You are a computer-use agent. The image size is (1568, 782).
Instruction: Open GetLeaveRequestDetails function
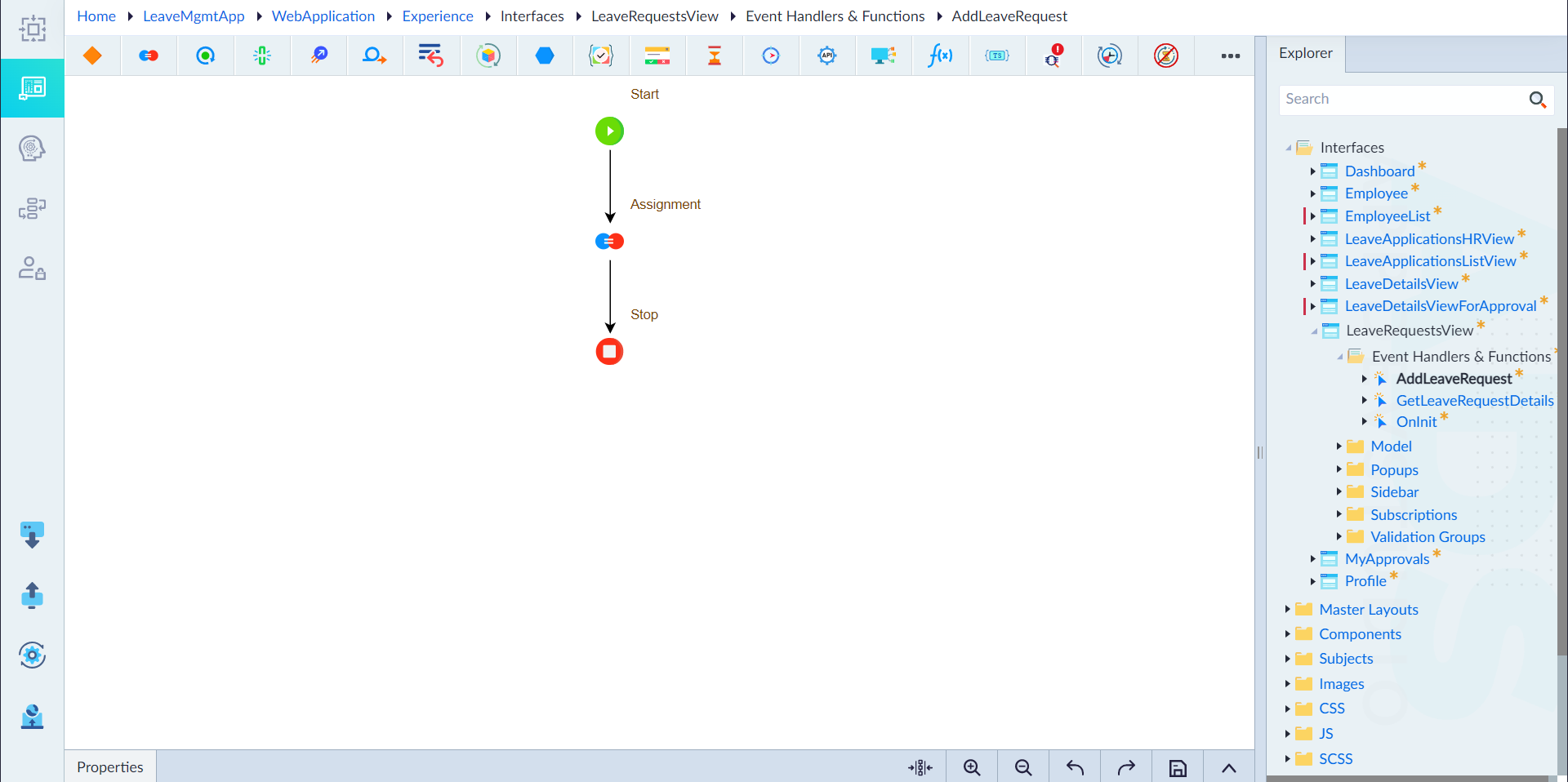1475,401
